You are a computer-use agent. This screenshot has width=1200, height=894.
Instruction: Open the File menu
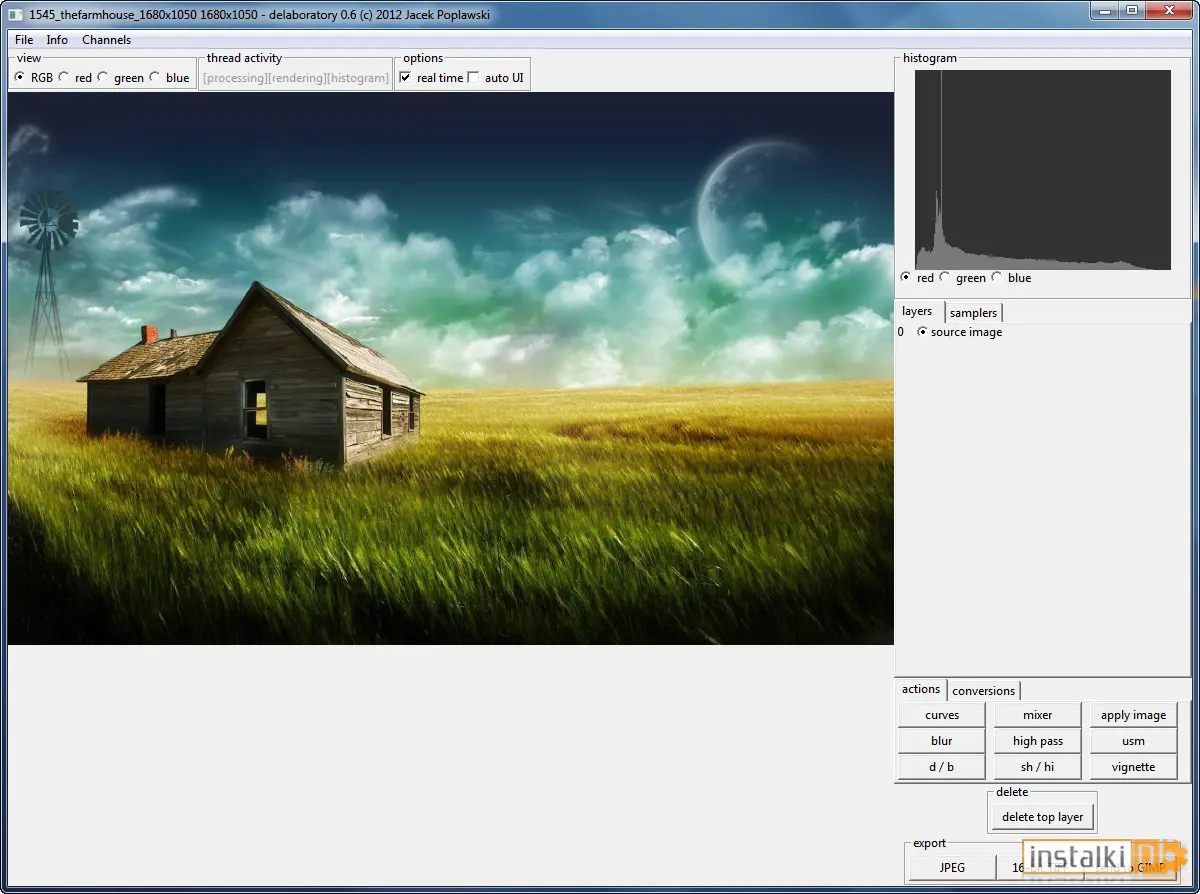(24, 40)
